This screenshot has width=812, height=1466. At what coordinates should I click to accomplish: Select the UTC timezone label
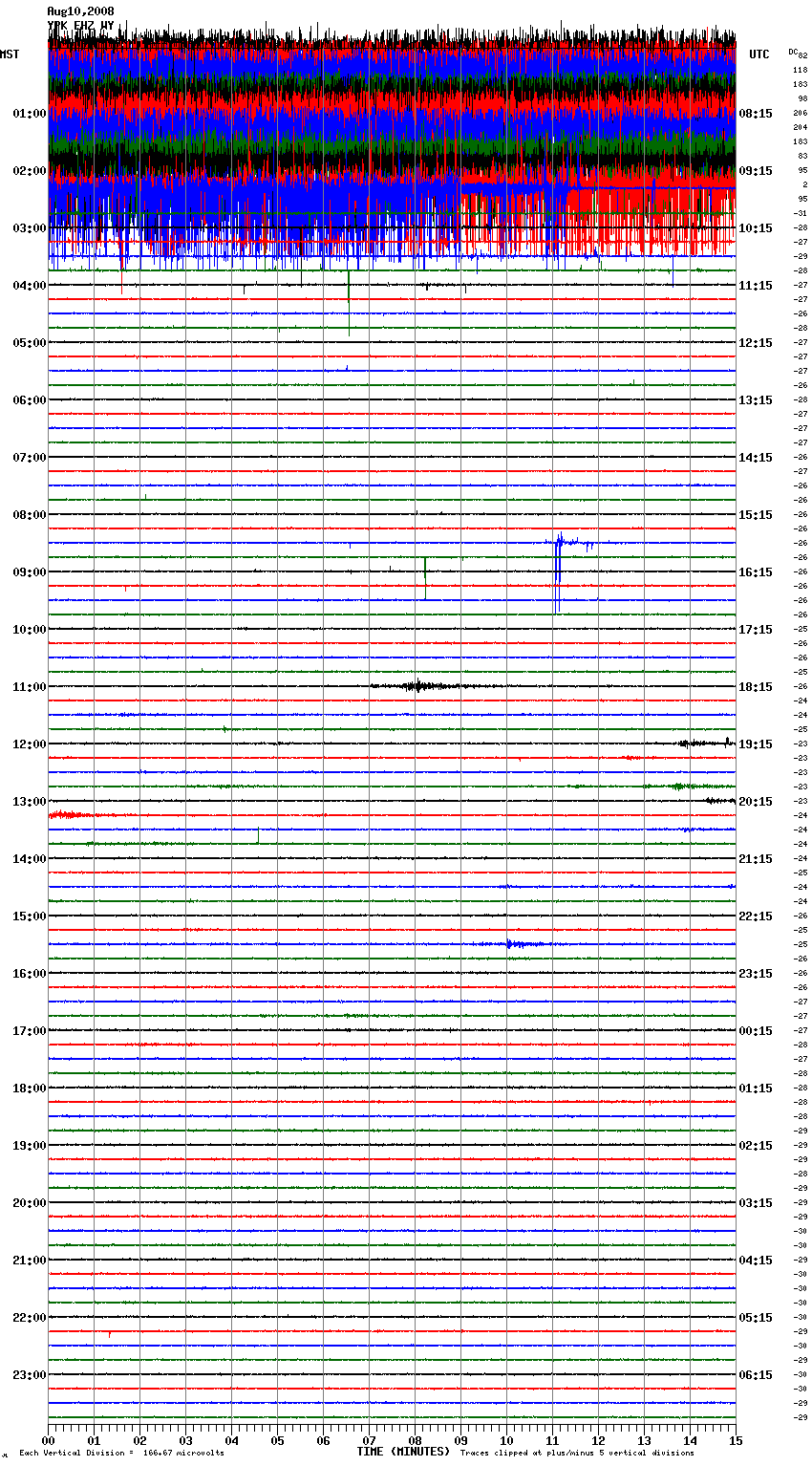click(759, 54)
